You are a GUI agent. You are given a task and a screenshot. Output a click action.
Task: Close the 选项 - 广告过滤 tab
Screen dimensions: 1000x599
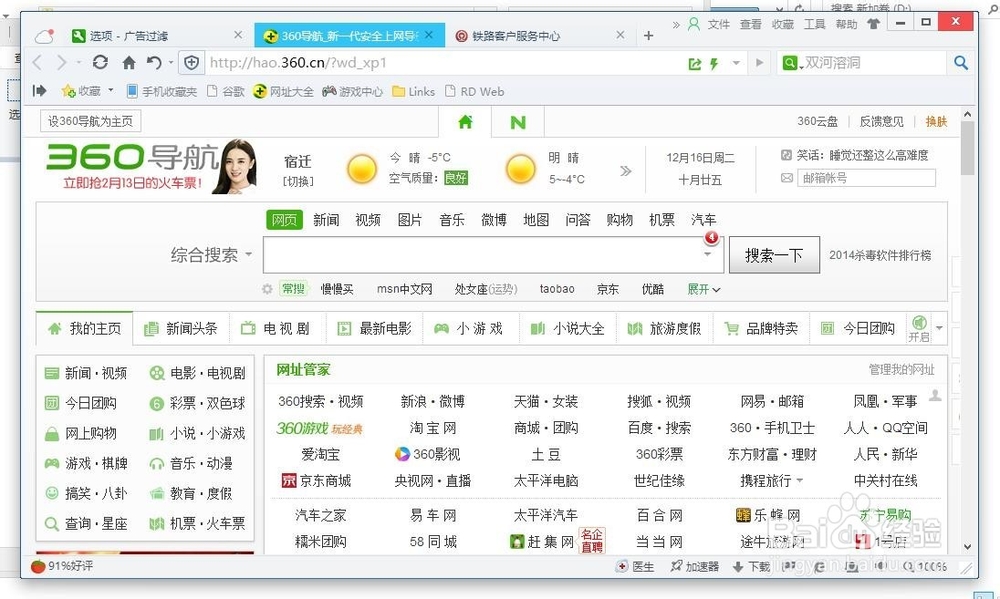[238, 35]
